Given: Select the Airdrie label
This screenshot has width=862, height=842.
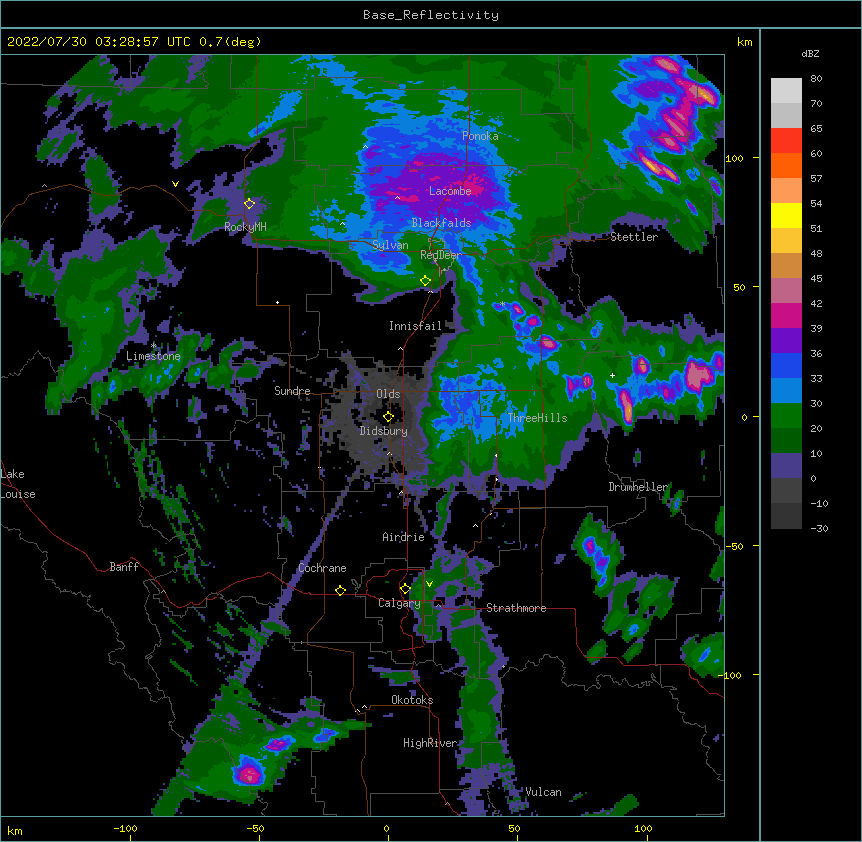Looking at the screenshot, I should (x=404, y=537).
